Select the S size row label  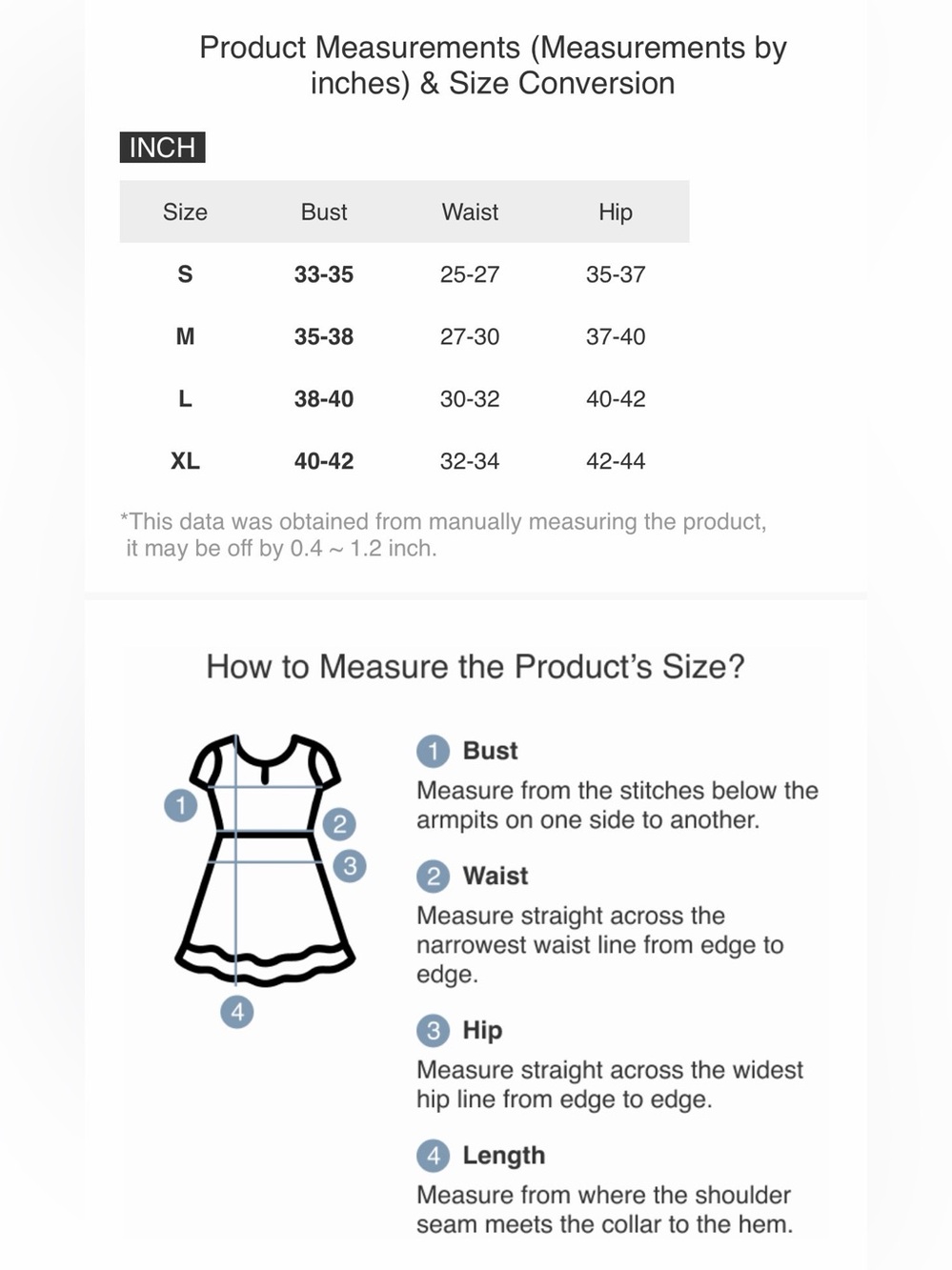tap(185, 274)
